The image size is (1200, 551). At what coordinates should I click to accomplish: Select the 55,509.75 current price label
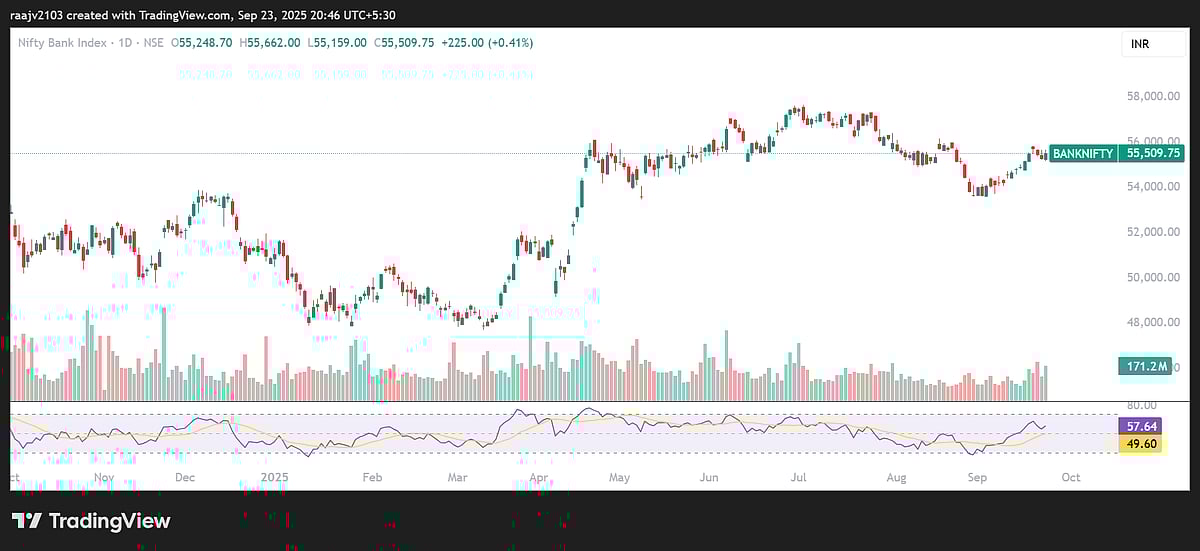(x=1153, y=154)
